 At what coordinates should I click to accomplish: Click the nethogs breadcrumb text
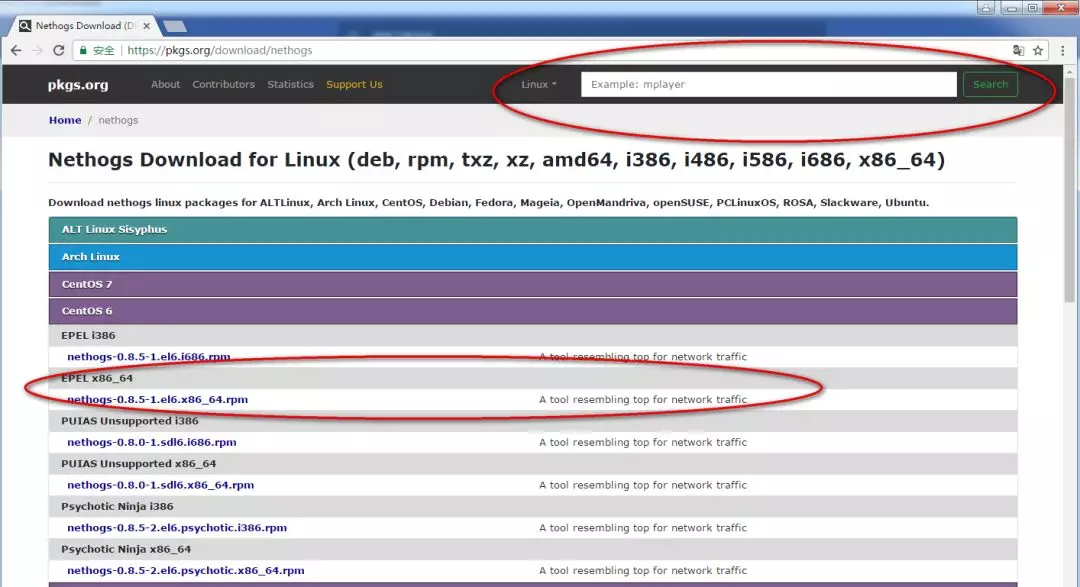tap(118, 120)
